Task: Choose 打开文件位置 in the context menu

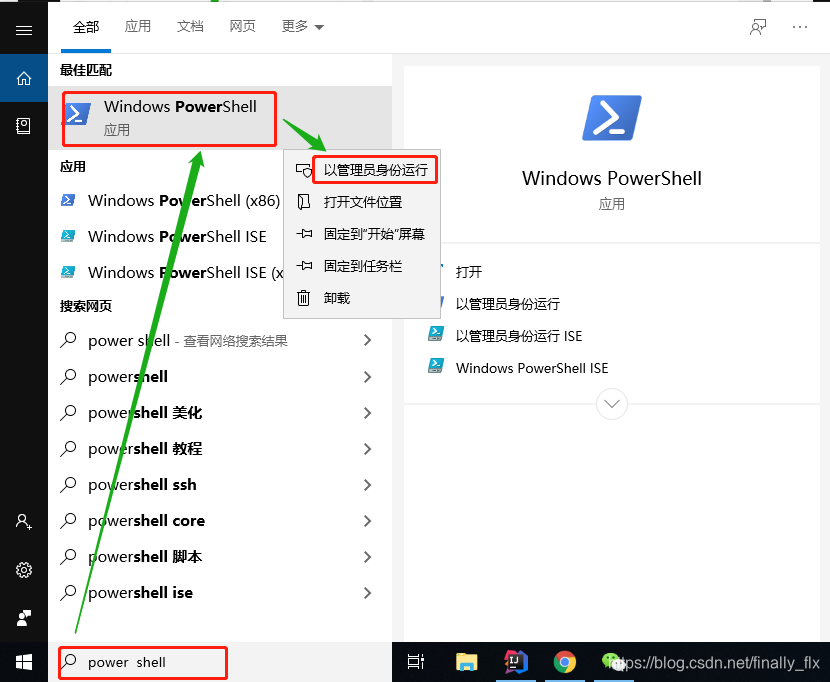Action: click(x=362, y=202)
